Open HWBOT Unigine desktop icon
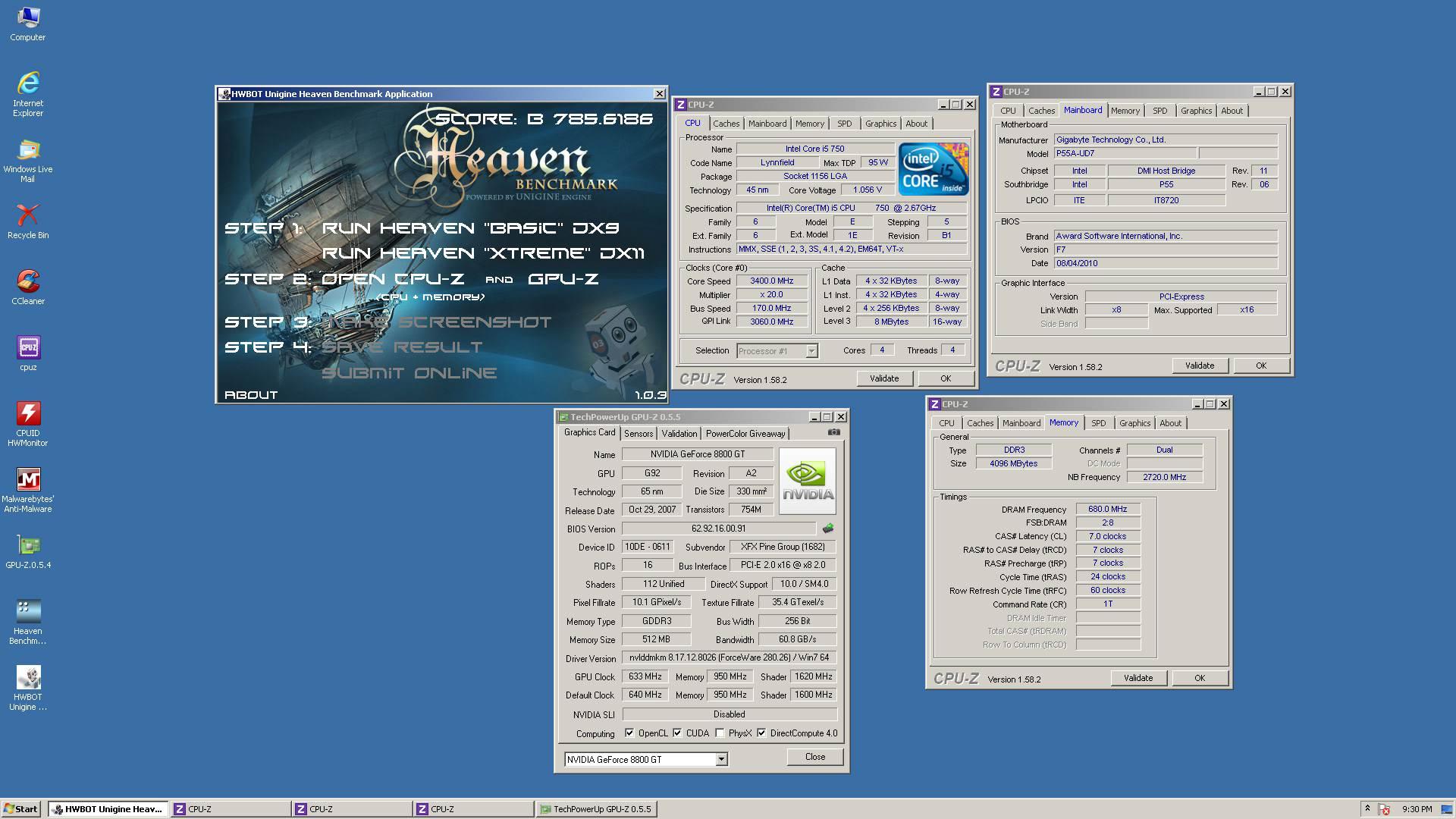The image size is (1456, 819). pyautogui.click(x=28, y=688)
